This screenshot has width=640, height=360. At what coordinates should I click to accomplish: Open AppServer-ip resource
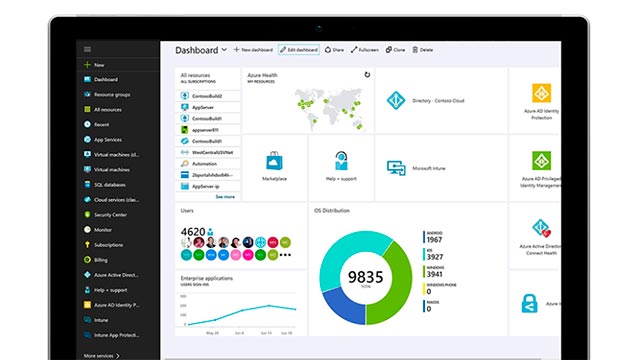[x=208, y=186]
